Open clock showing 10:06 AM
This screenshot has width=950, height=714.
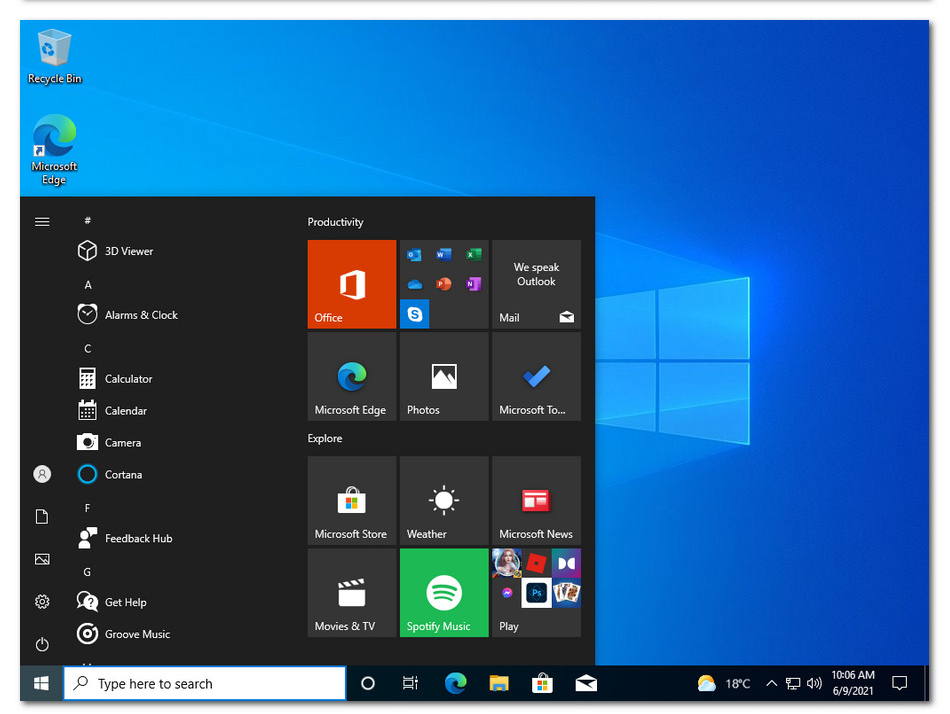coord(853,683)
